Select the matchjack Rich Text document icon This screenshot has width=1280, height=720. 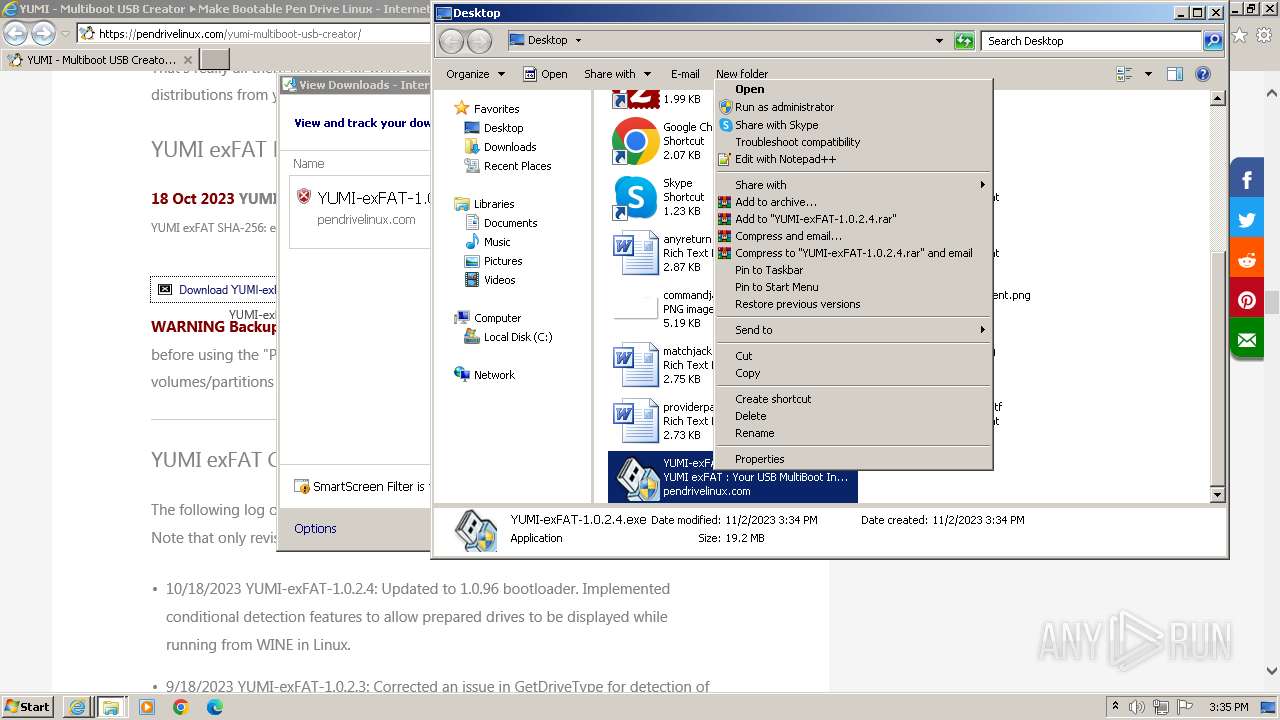pyautogui.click(x=635, y=365)
